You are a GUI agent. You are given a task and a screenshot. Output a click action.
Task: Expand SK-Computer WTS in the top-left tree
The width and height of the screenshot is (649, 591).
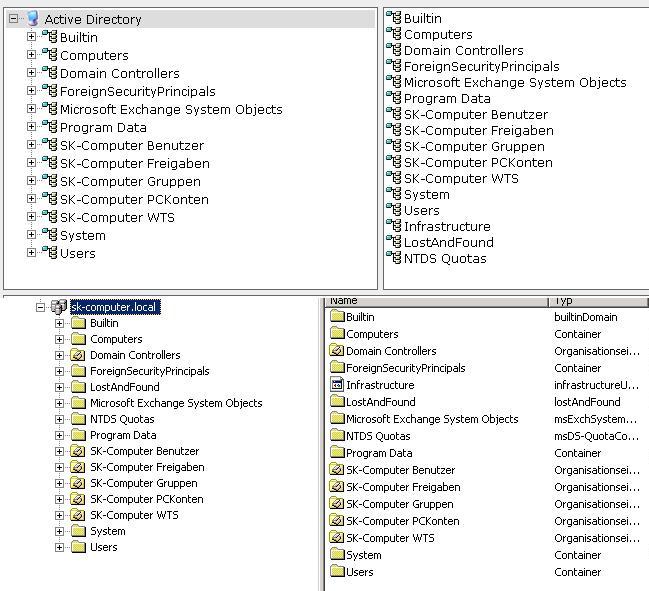pos(31,217)
